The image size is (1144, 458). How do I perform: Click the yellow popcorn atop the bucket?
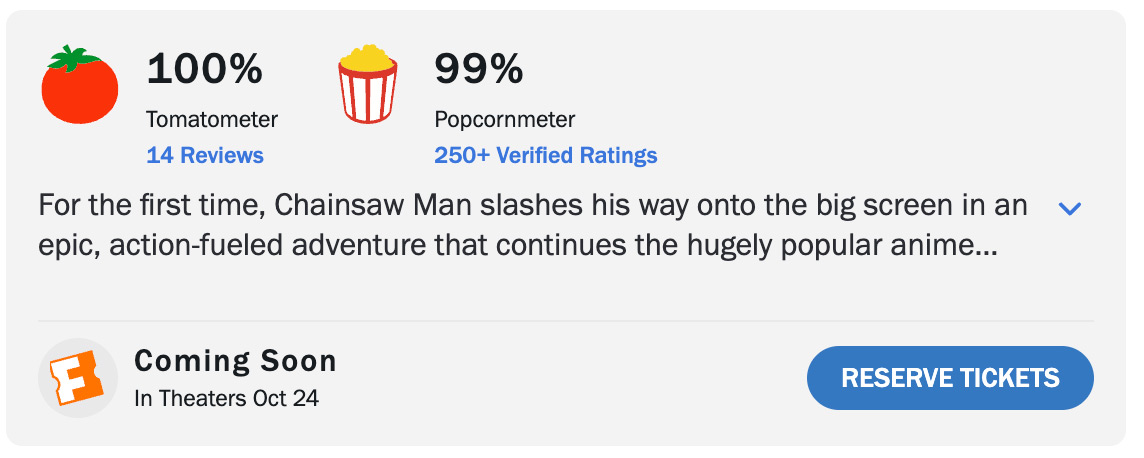[x=368, y=58]
